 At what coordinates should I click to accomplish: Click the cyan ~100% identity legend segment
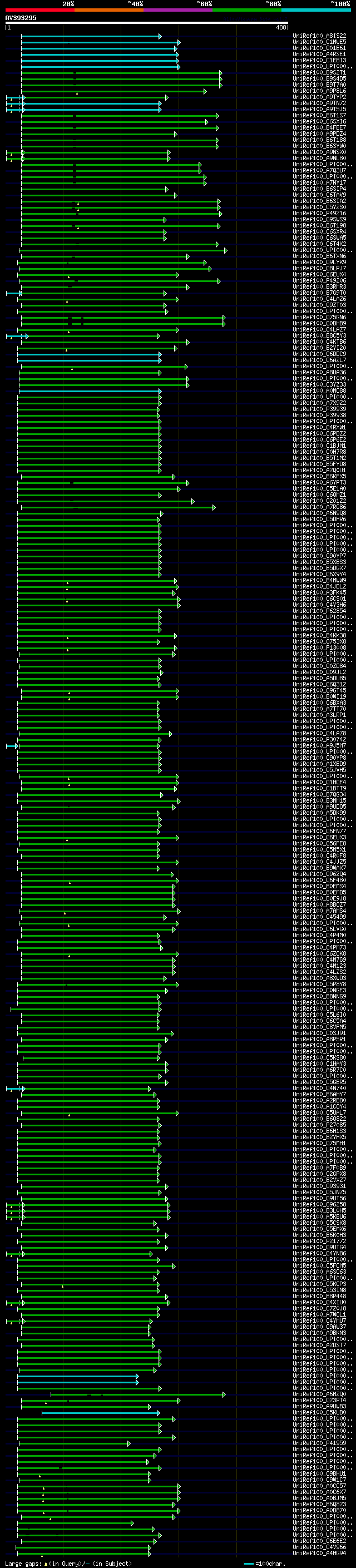[316, 10]
